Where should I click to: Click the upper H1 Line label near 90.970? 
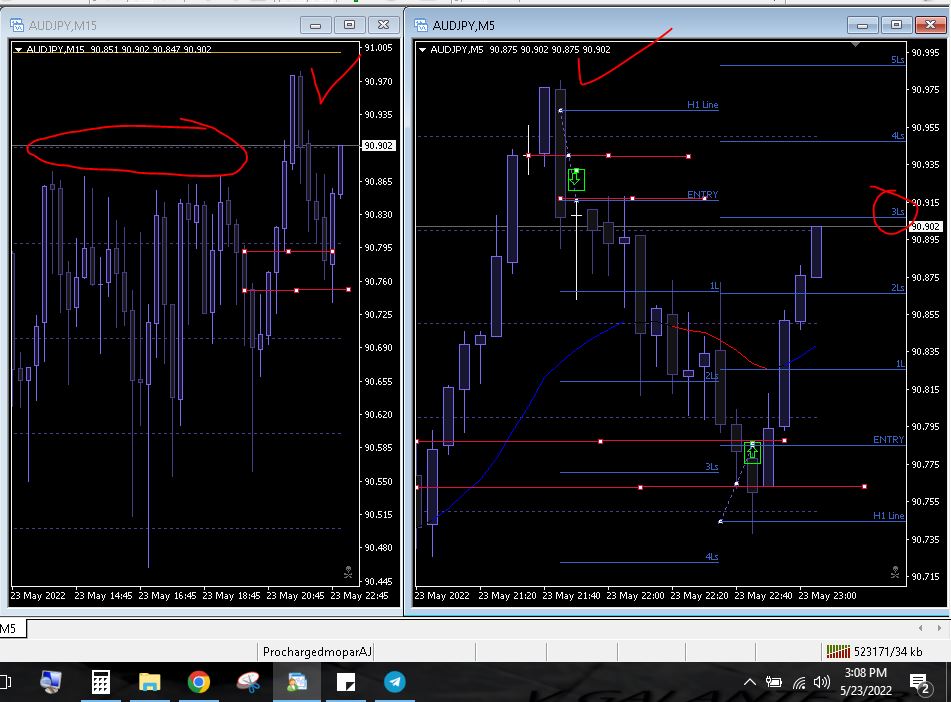pos(702,104)
